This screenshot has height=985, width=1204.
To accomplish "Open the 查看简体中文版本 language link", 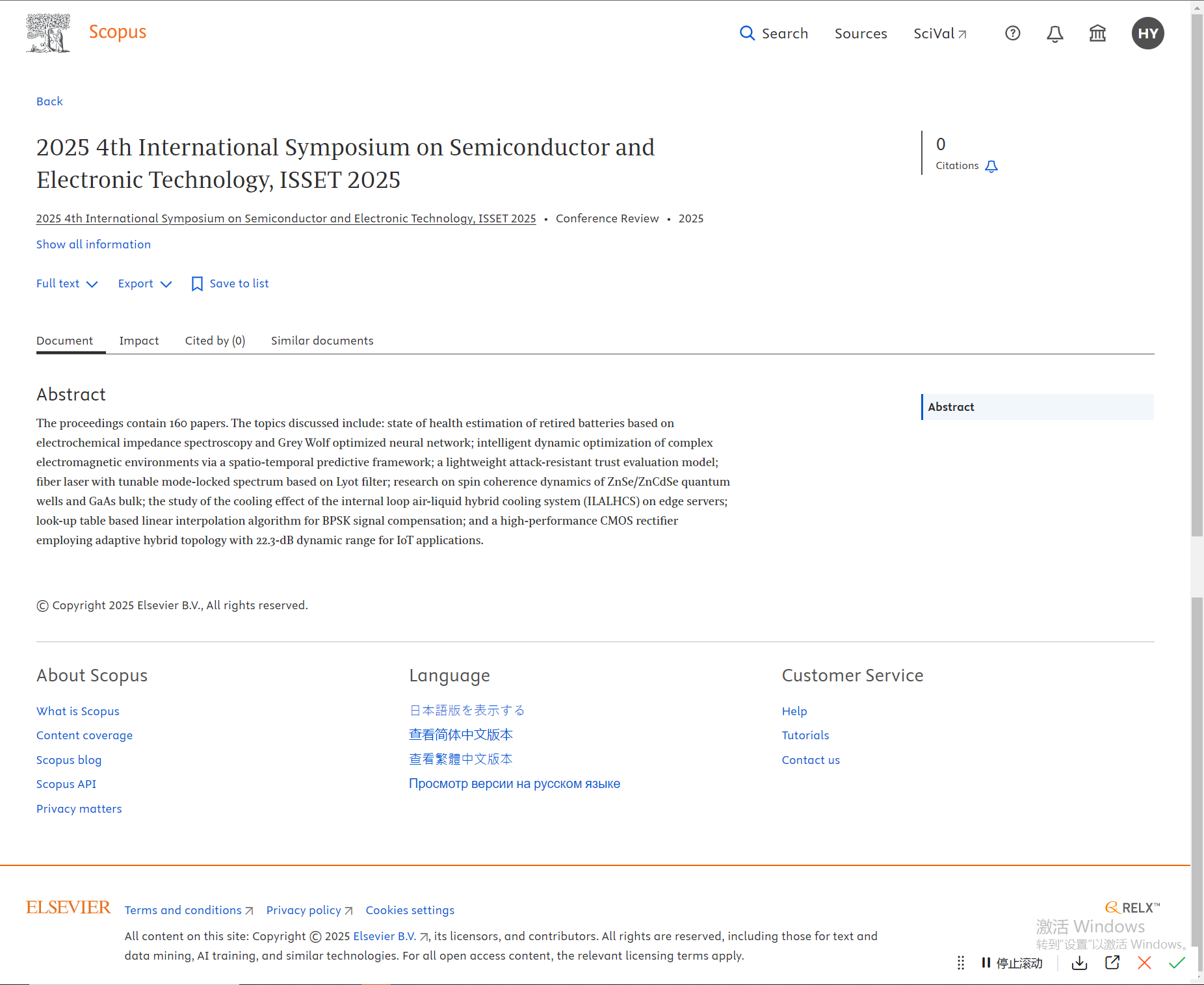I will [x=460, y=734].
